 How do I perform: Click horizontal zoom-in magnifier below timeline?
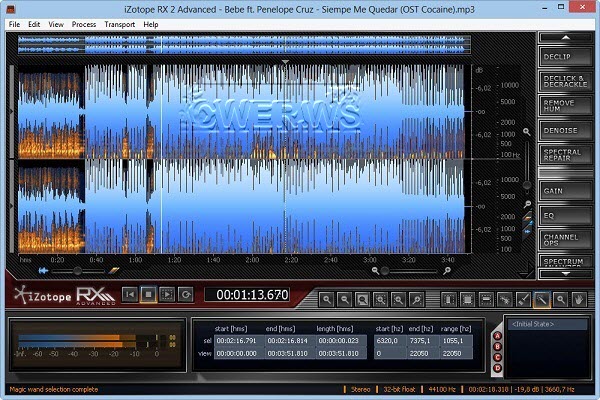tap(447, 271)
